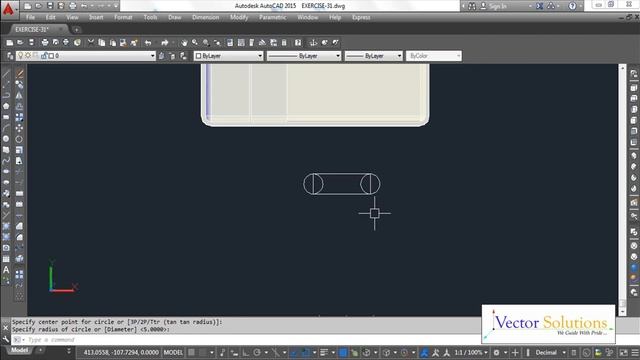640x360 pixels.
Task: Toggle Ortho mode in status bar
Action: coord(246,352)
